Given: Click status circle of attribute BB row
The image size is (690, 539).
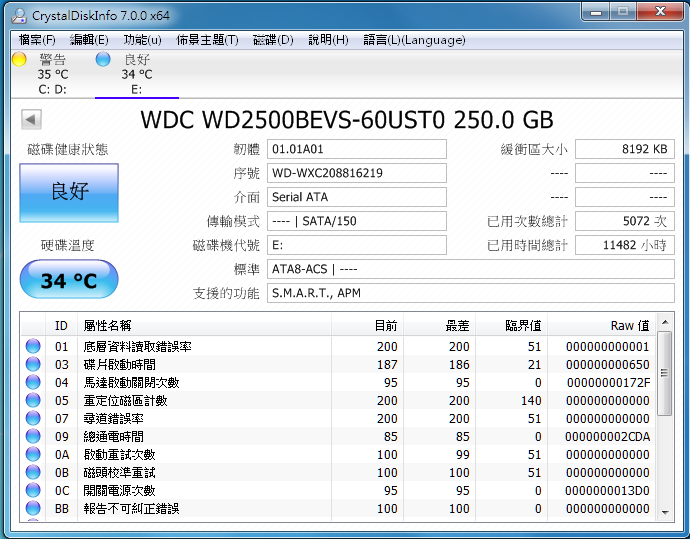Looking at the screenshot, I should pos(33,509).
